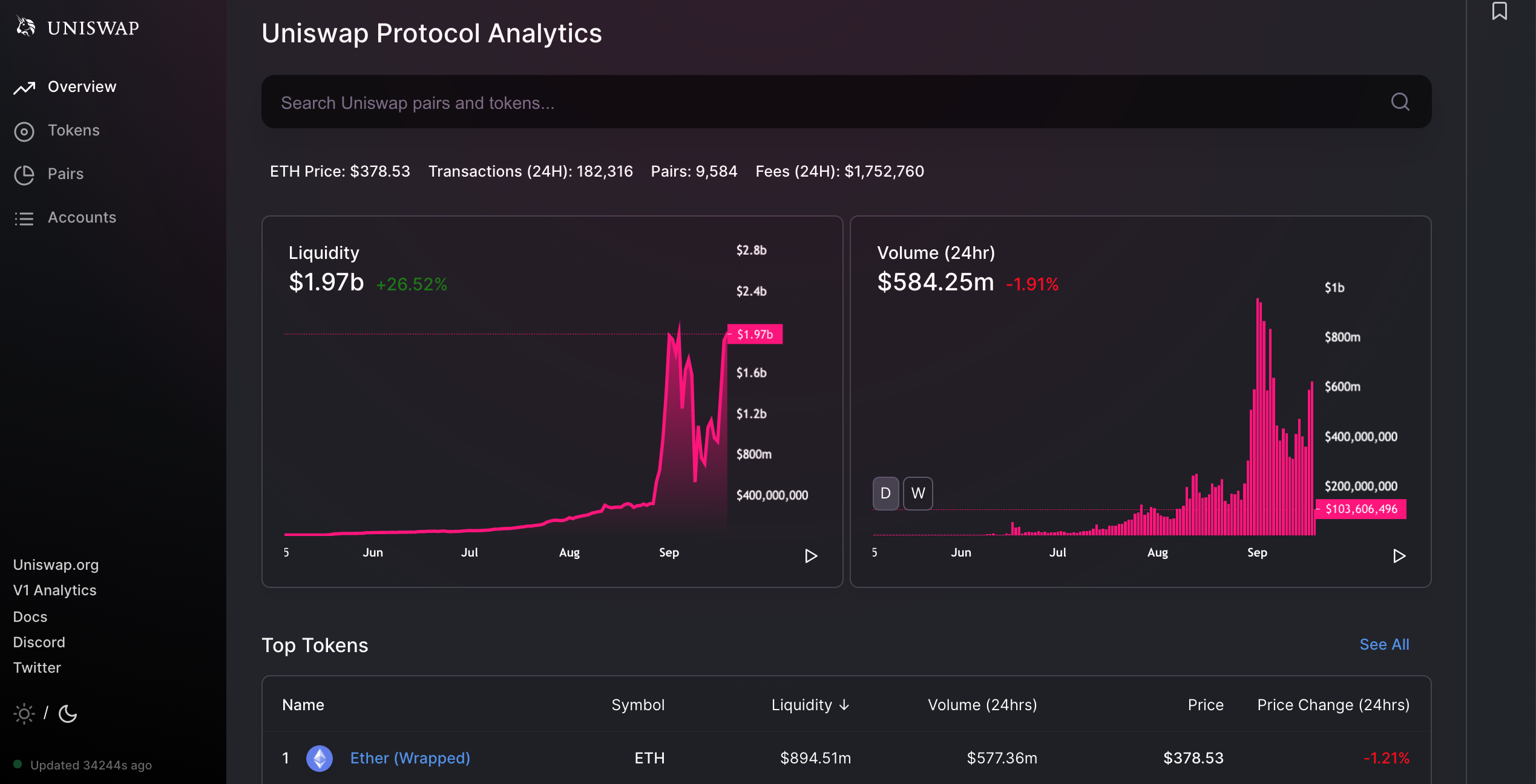Screen dimensions: 1536x784
Task: Open the Tokens sidebar menu item
Action: click(x=73, y=130)
